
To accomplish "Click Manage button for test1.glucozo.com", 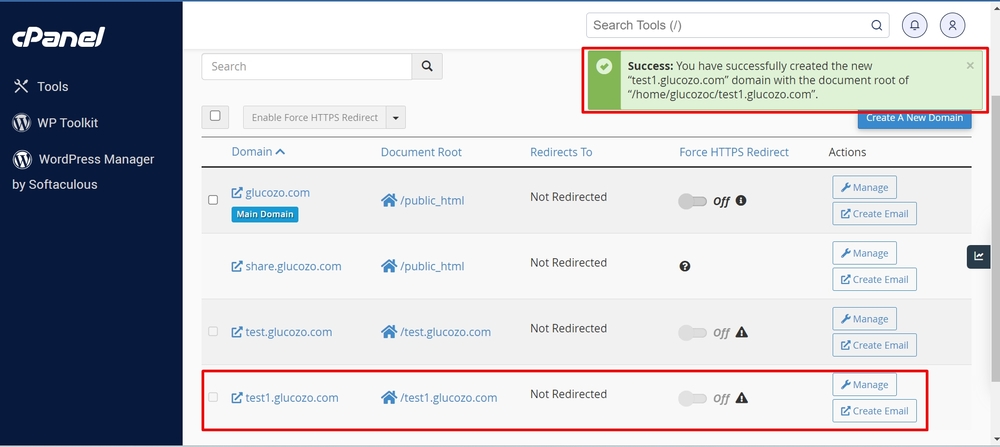I will (864, 384).
